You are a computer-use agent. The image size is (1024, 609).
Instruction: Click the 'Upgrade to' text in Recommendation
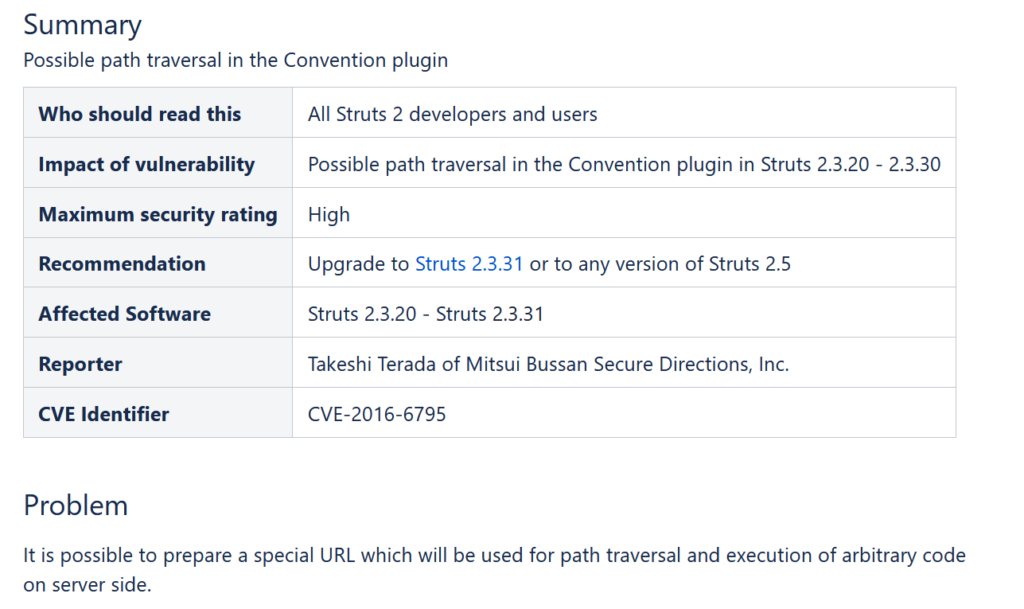(x=359, y=264)
